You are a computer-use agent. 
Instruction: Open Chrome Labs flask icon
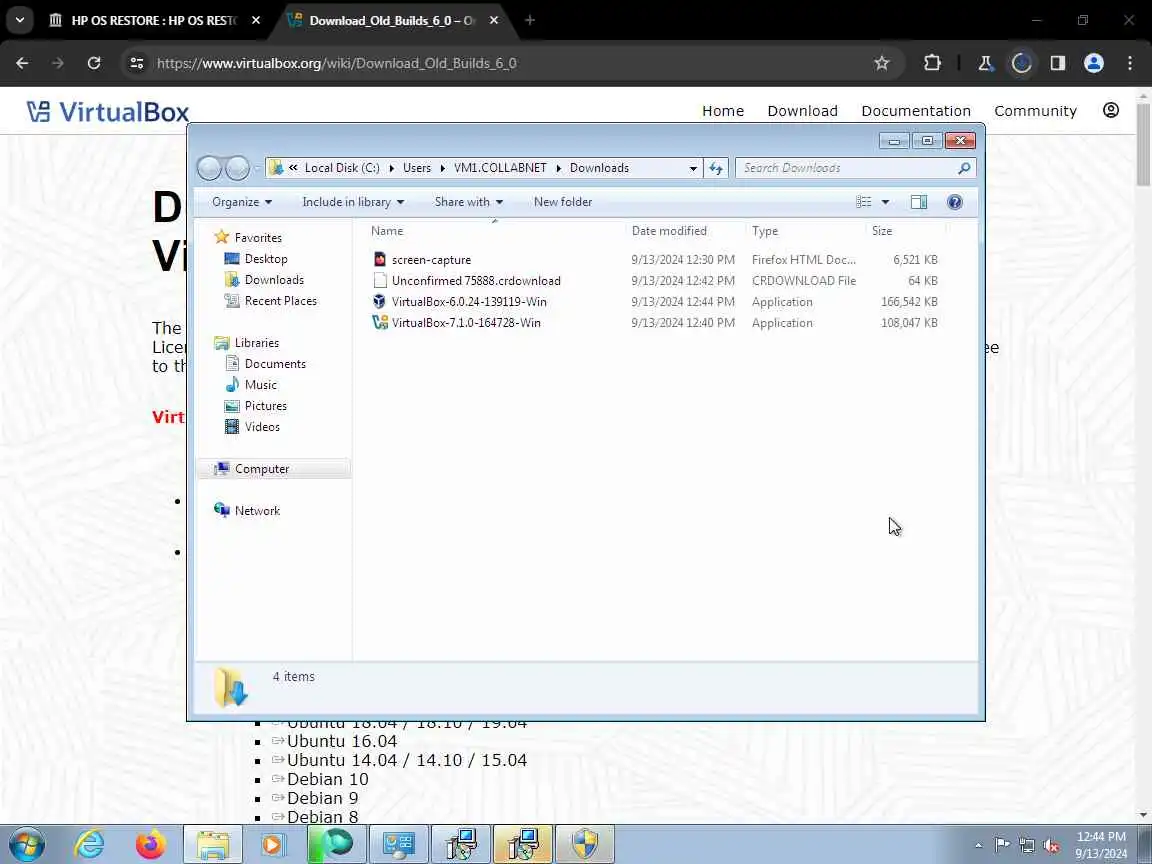click(985, 63)
